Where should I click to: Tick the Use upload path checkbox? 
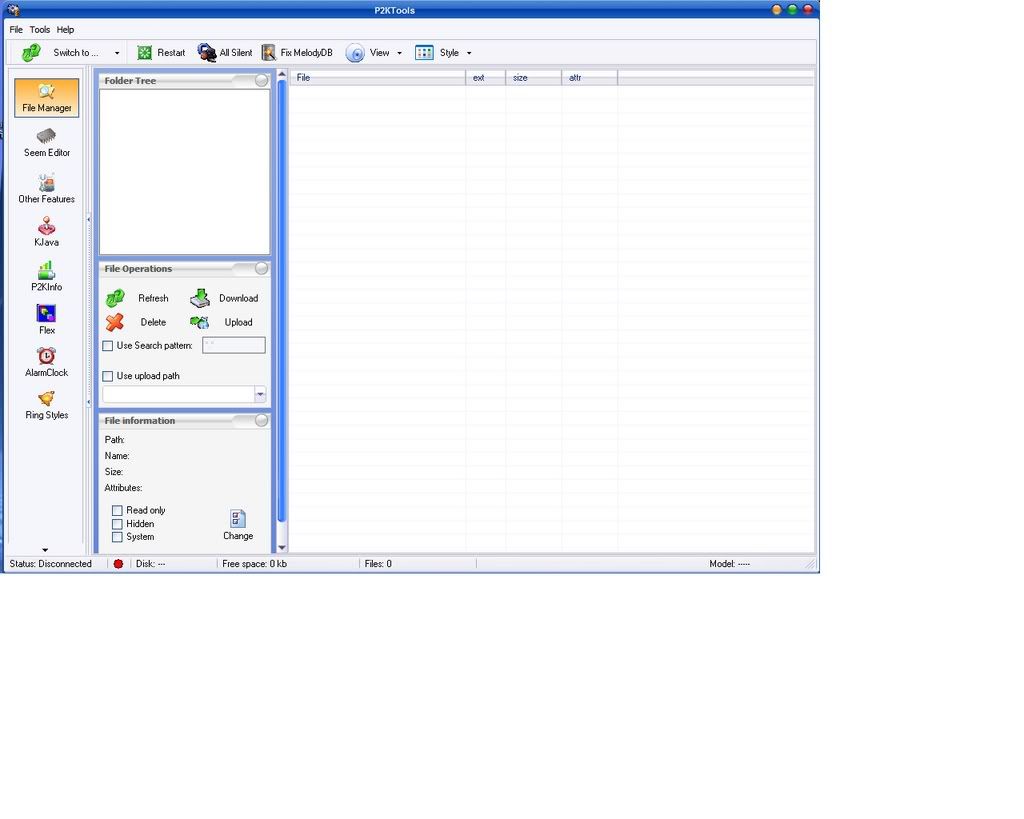(x=108, y=376)
